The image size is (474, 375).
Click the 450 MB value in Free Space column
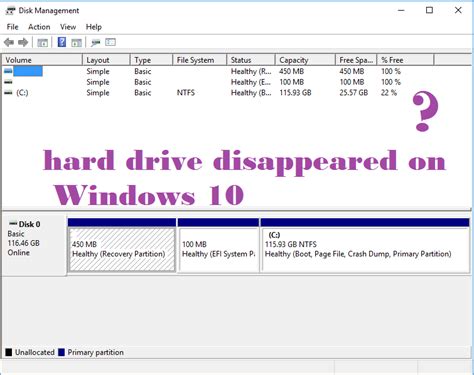pos(352,71)
